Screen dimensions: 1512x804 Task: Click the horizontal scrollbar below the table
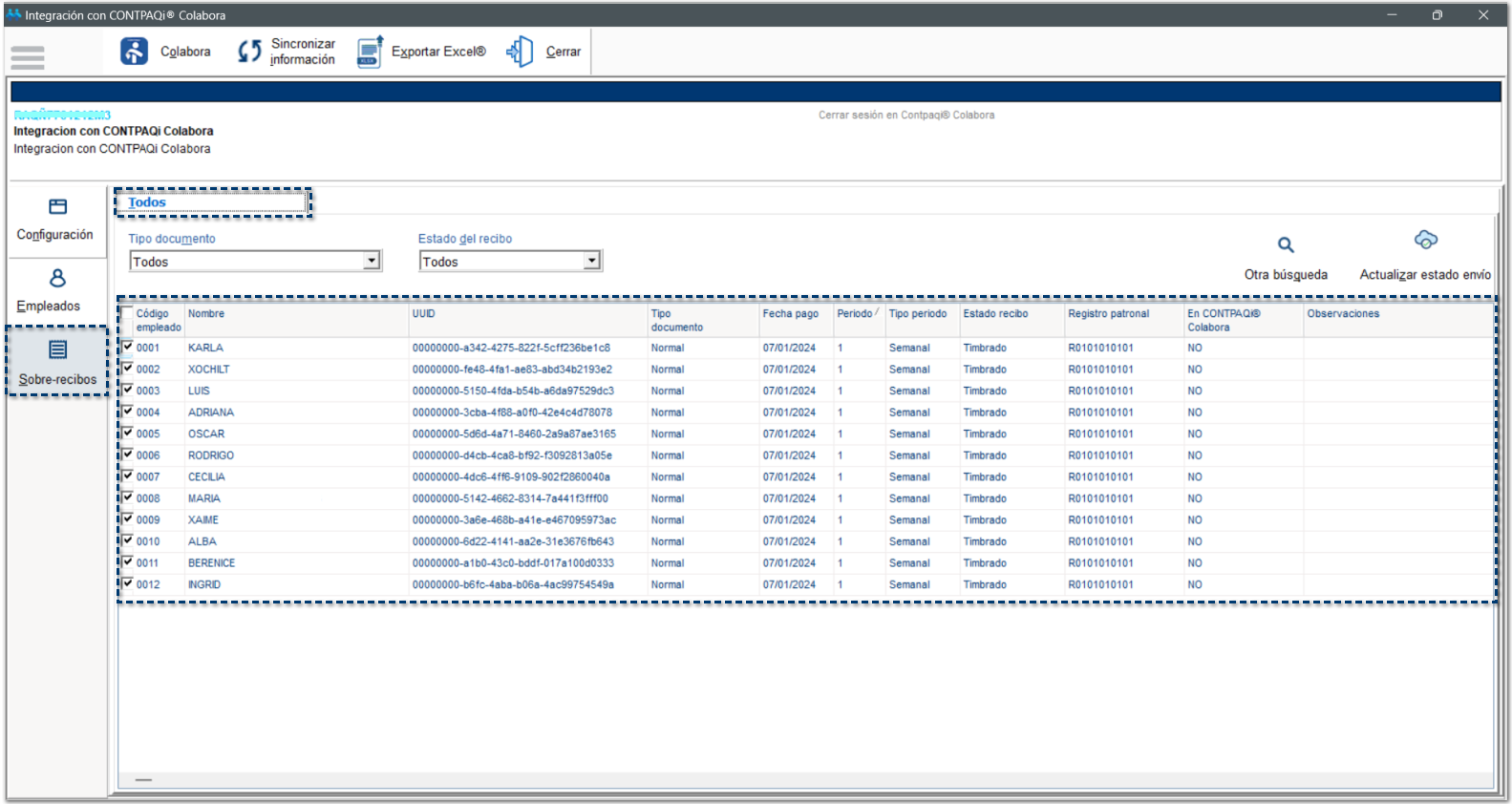(805, 780)
